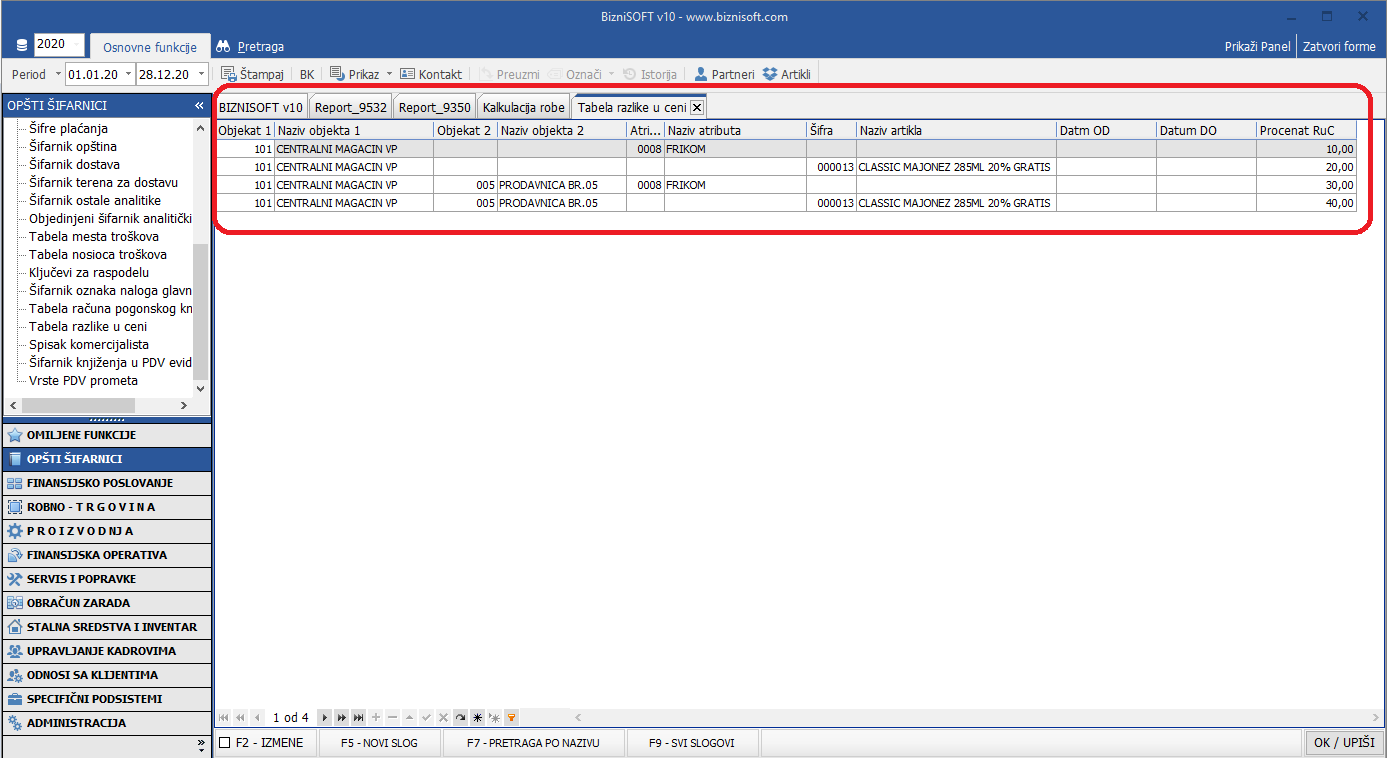Go to next record in navigator
This screenshot has height=758, width=1387.
tap(324, 717)
